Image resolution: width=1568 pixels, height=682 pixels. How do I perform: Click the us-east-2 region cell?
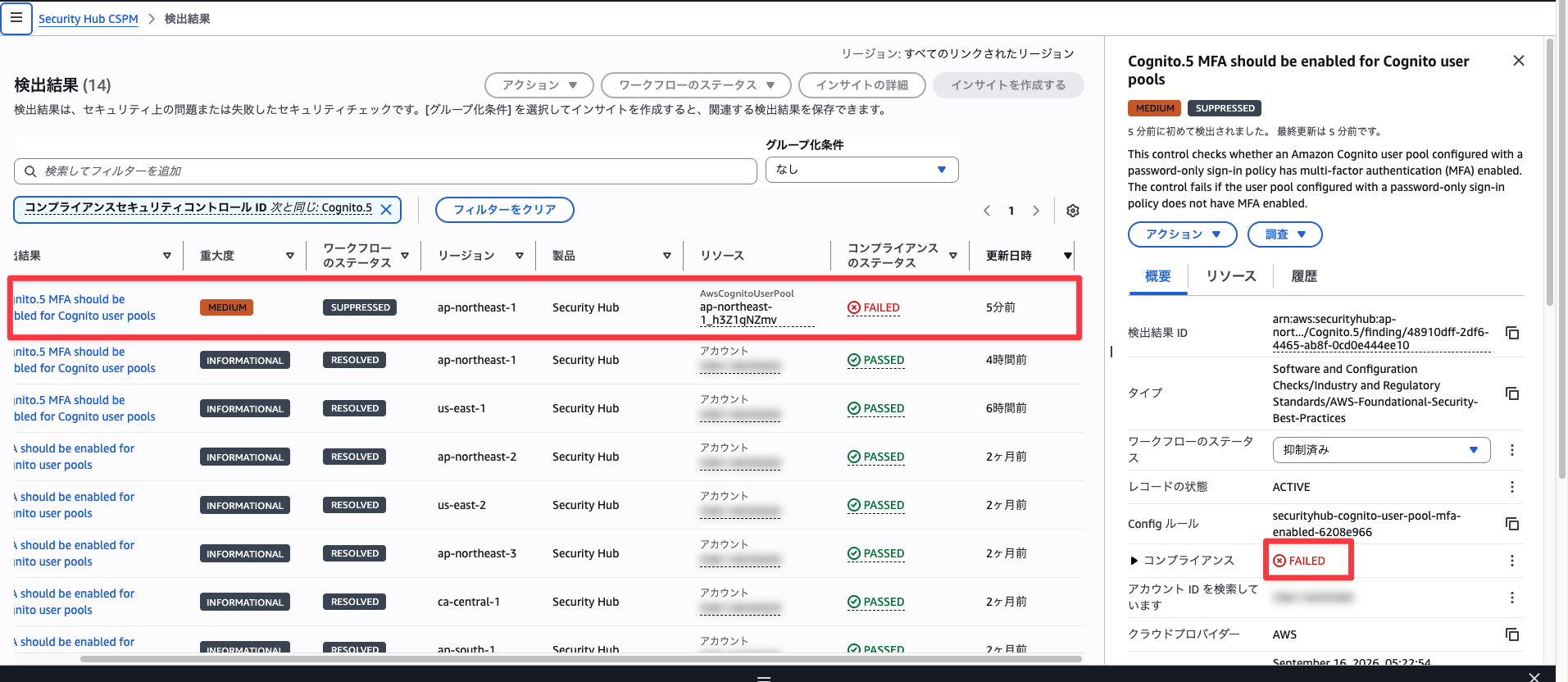tap(461, 505)
